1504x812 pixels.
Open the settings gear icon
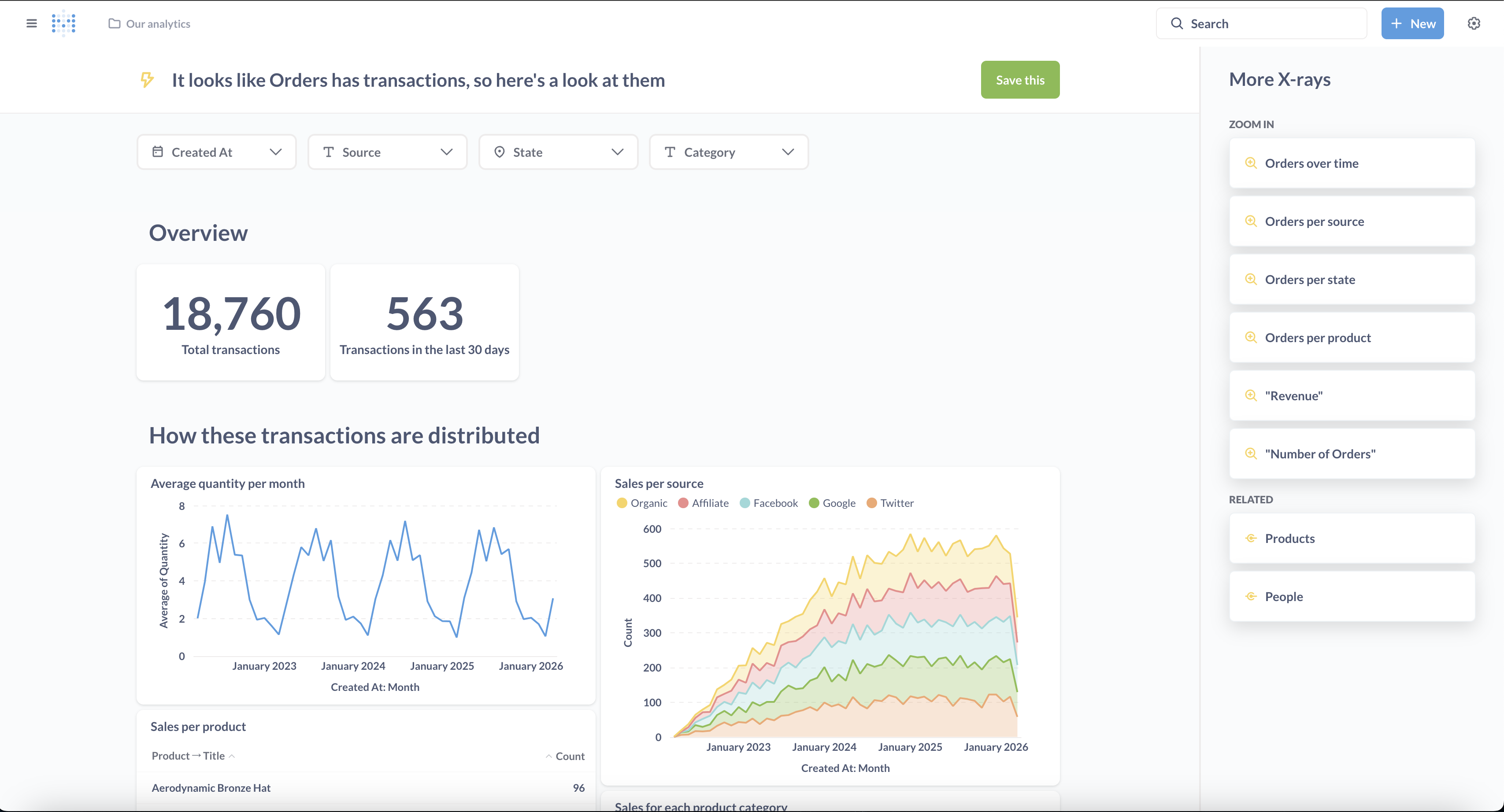coord(1474,23)
